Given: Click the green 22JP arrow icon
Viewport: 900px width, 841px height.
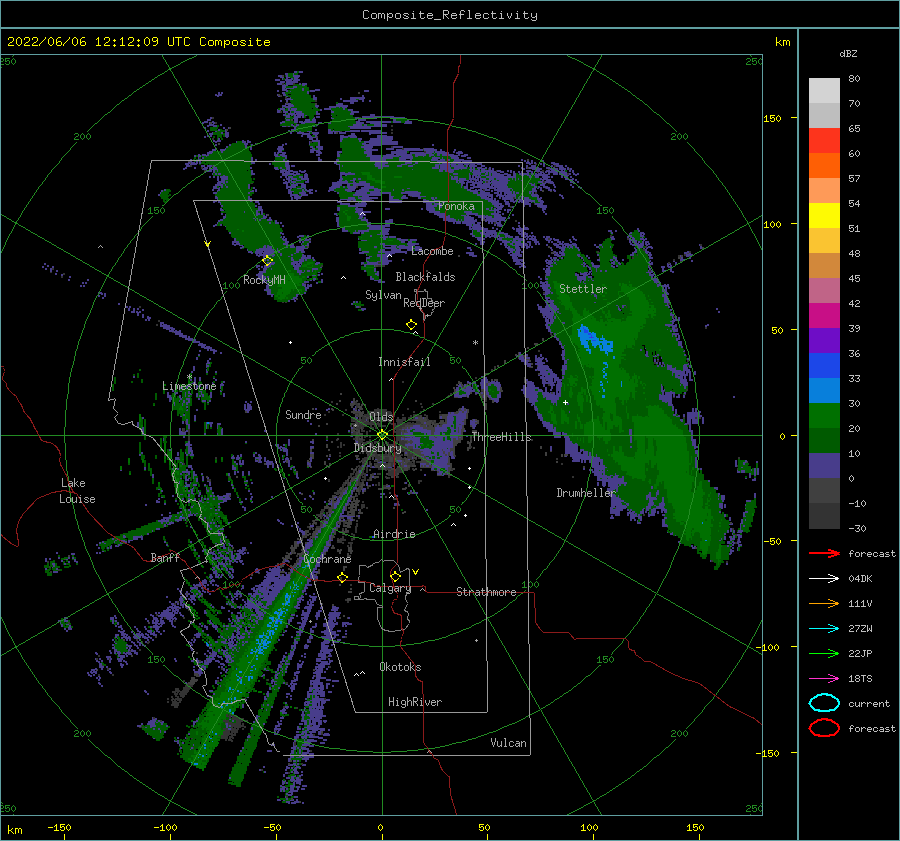Looking at the screenshot, I should coord(824,653).
